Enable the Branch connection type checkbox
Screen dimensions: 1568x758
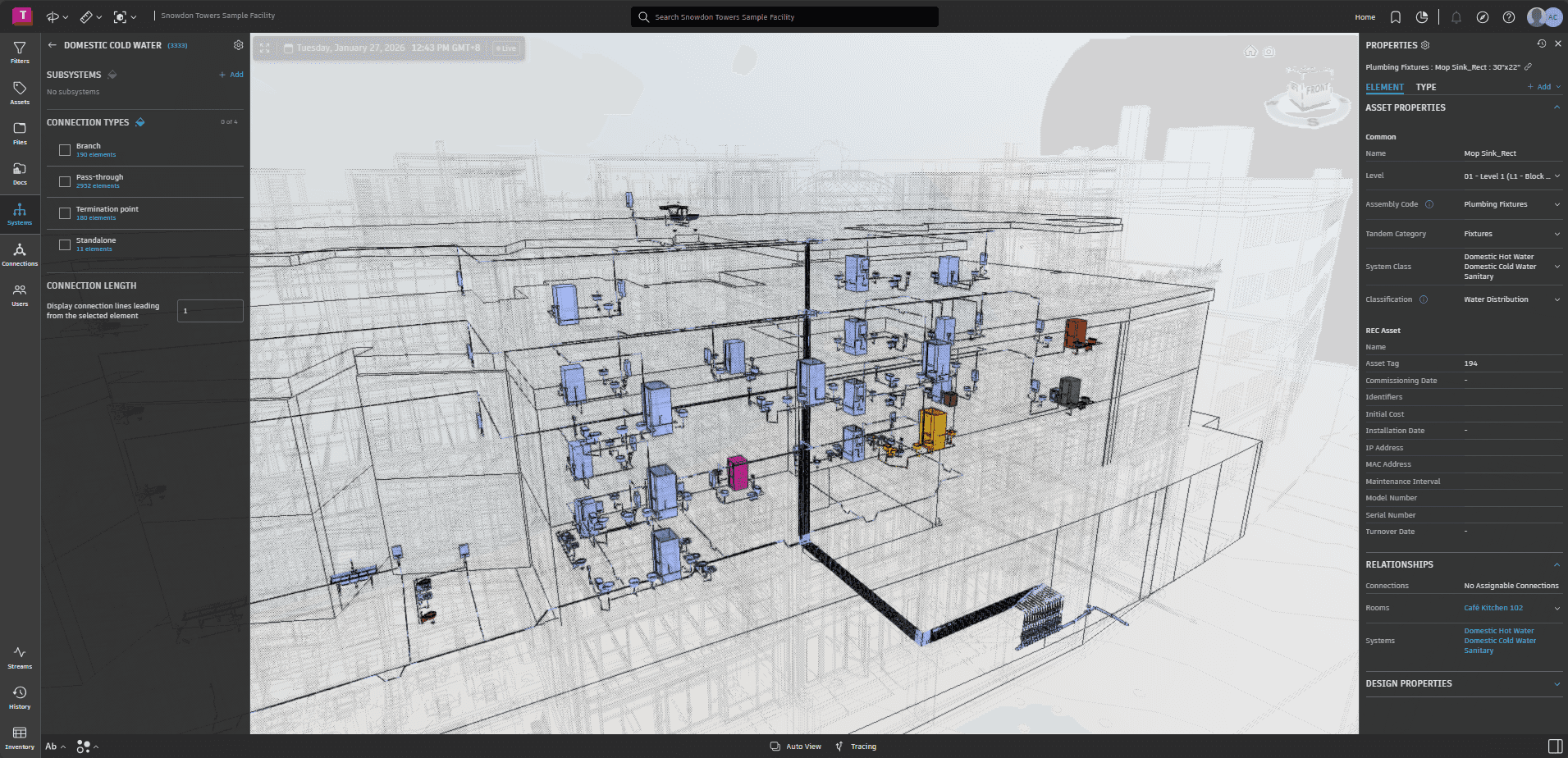point(65,150)
